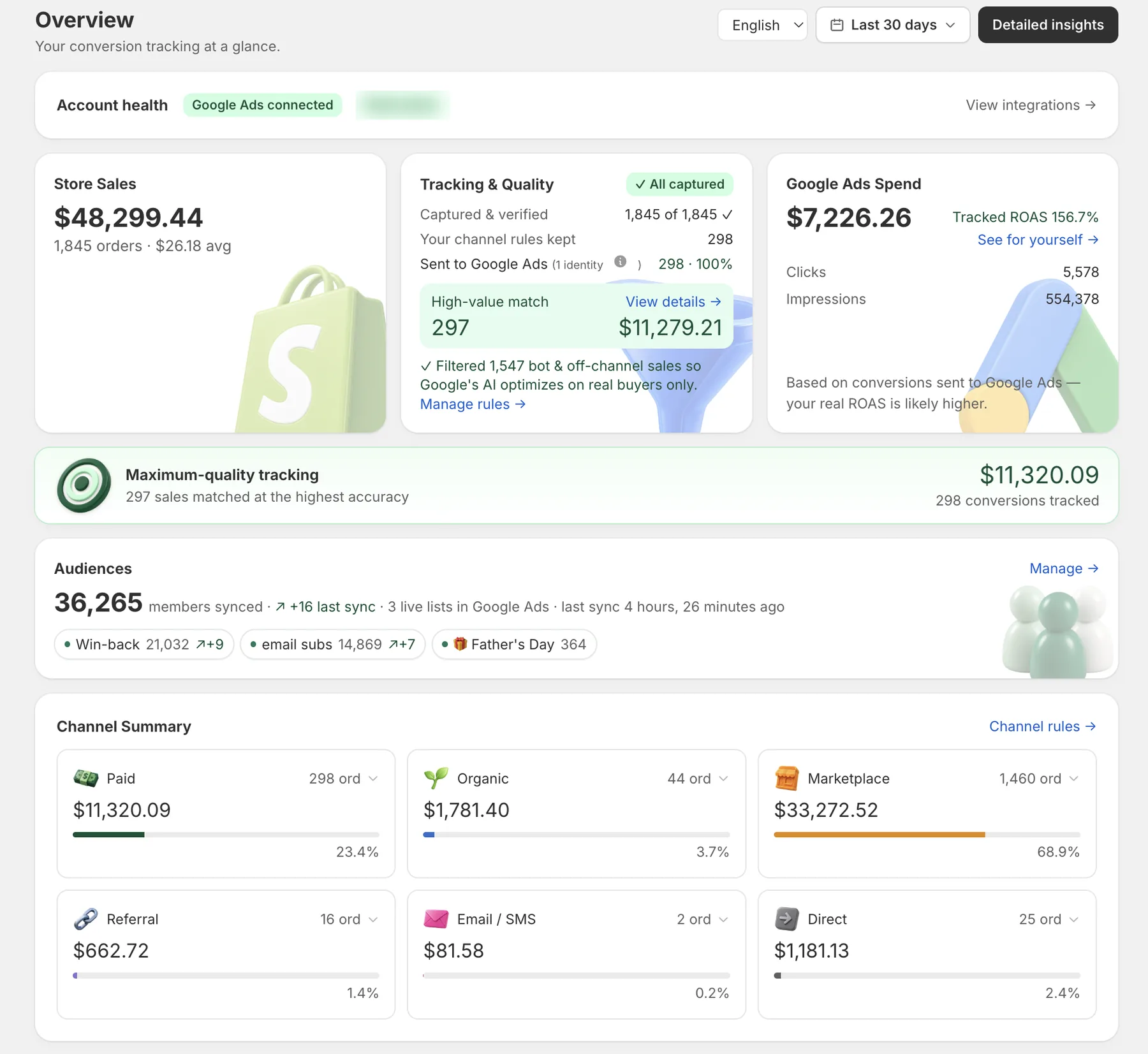Click the audience people illustration
Image resolution: width=1148 pixels, height=1054 pixels.
[1057, 633]
